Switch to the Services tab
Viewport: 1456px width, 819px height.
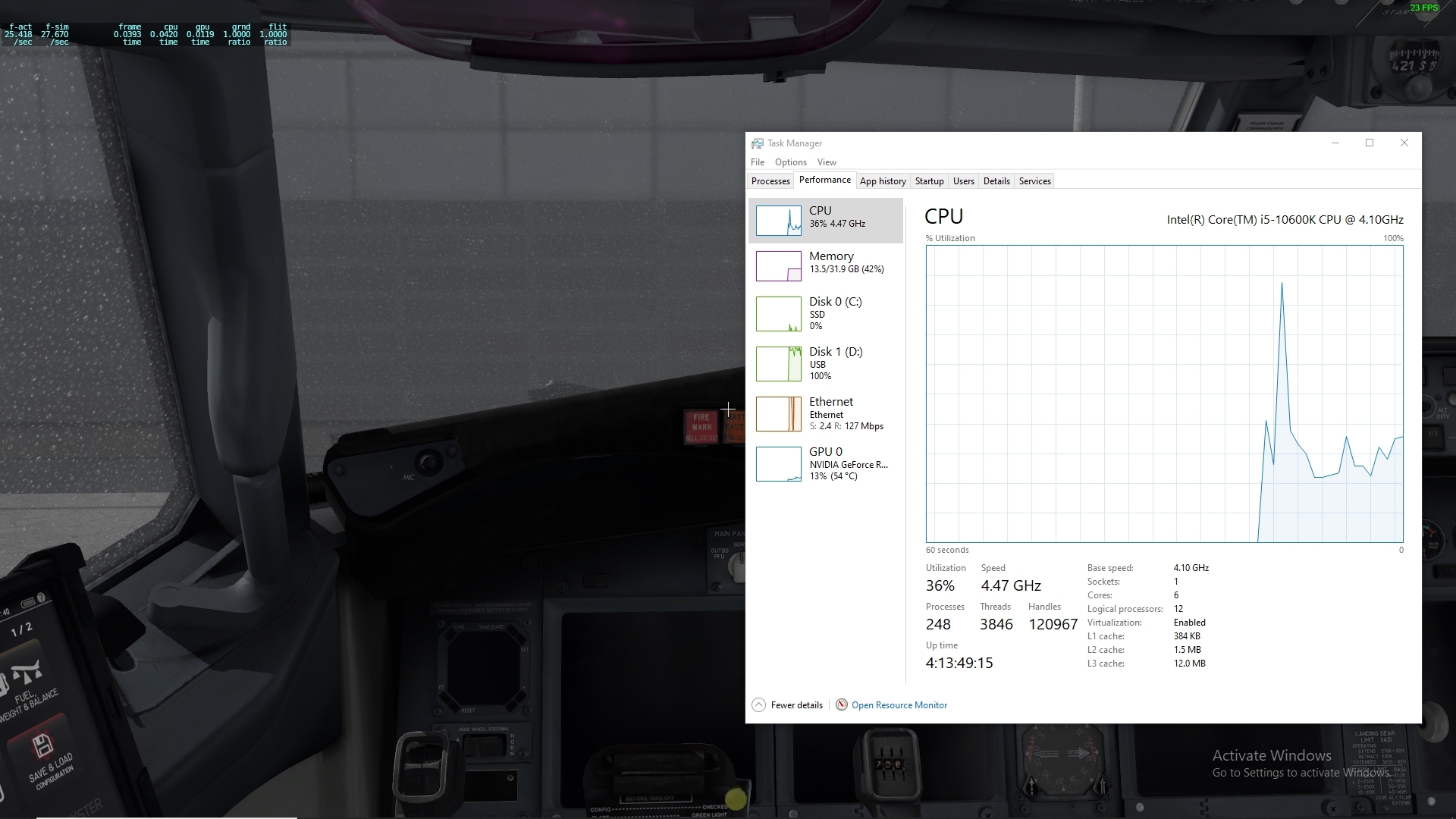[1034, 181]
